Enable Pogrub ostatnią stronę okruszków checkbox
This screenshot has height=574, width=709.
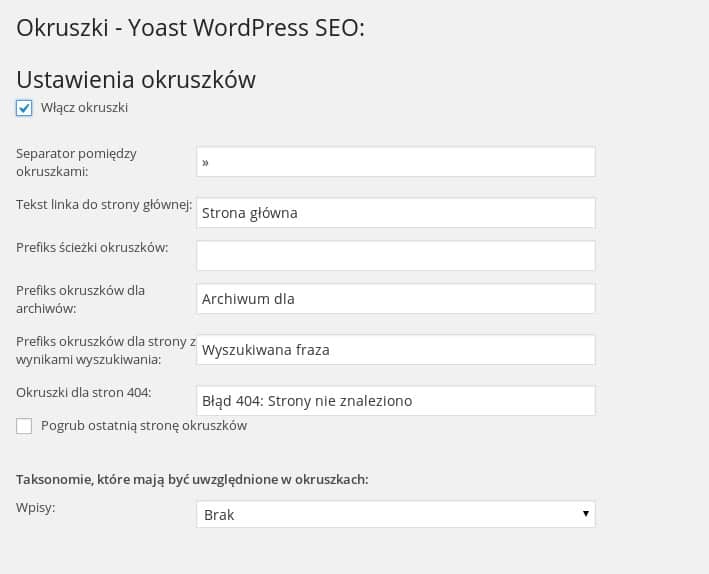[24, 426]
